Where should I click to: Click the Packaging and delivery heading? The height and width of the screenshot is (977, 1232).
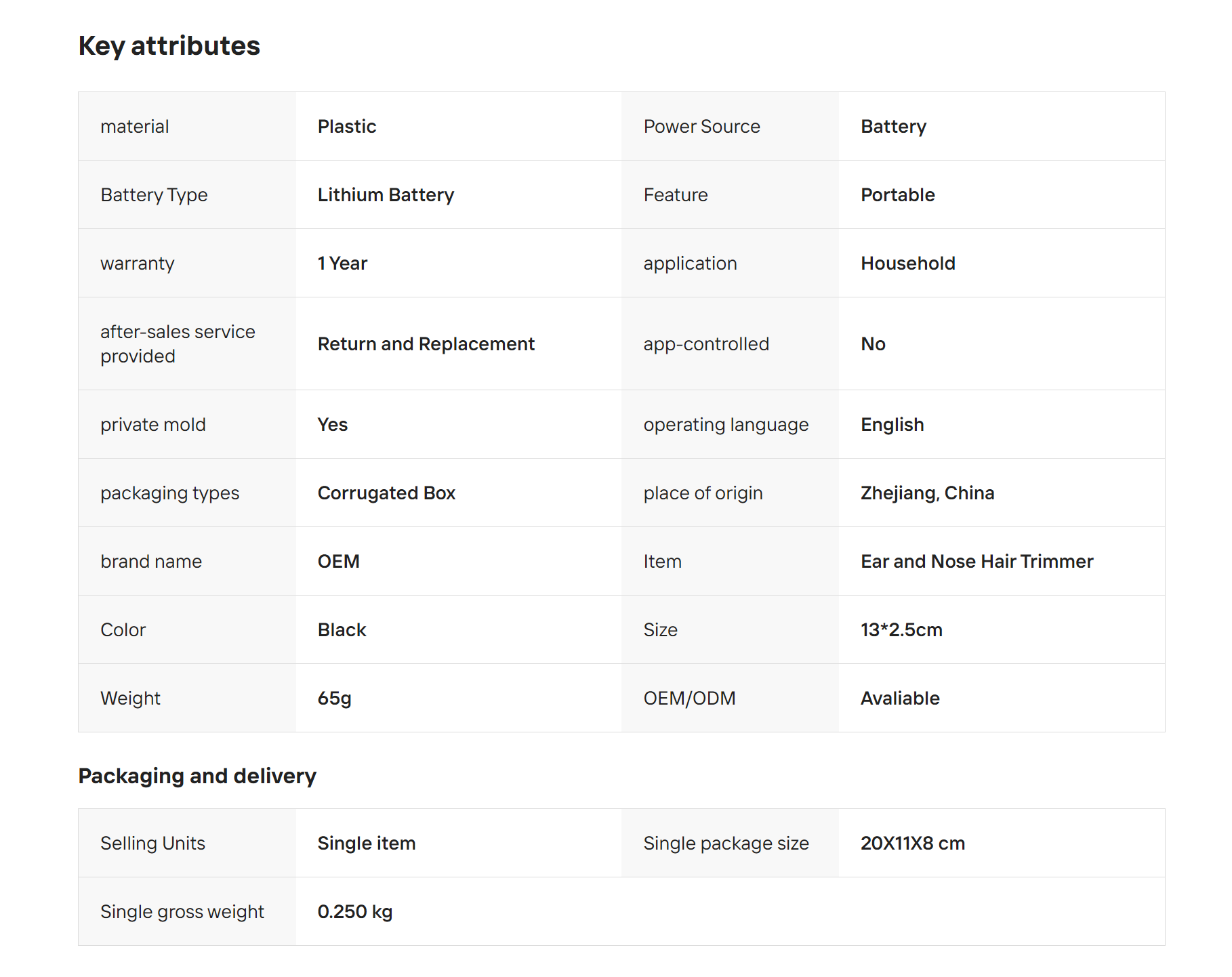point(197,776)
